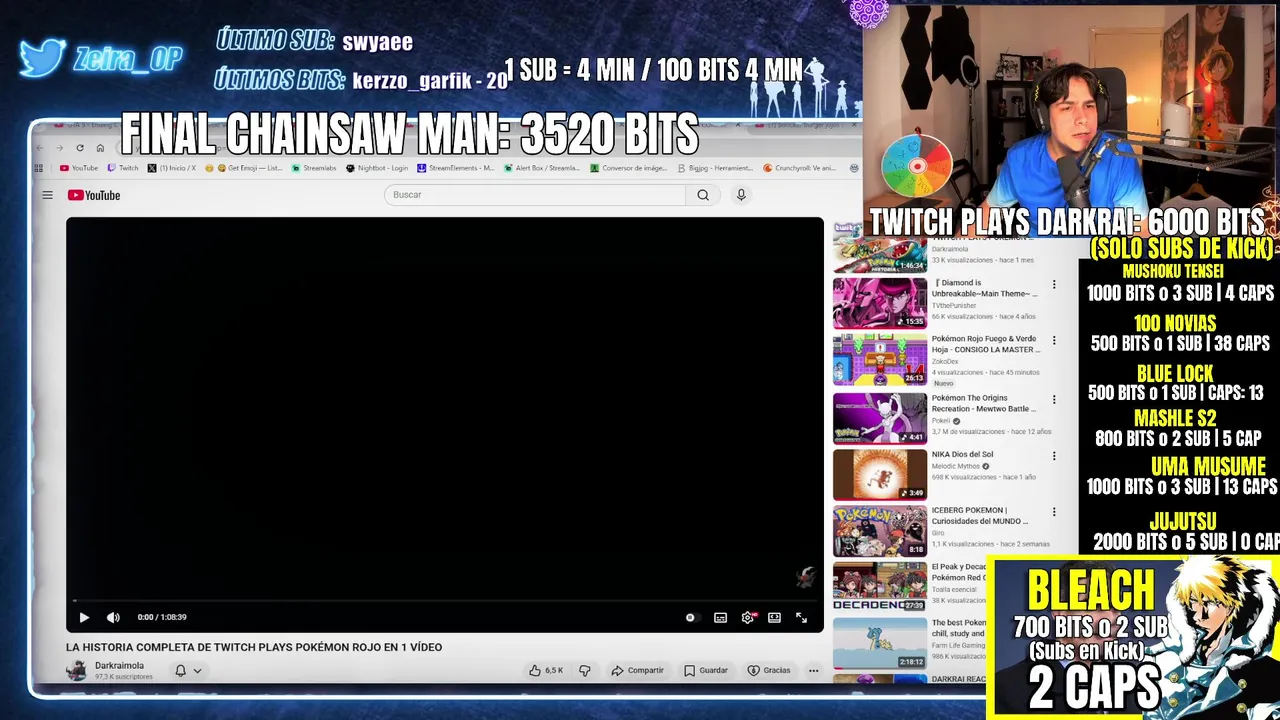1280x720 pixels.
Task: Open the player settings gear
Action: [747, 618]
